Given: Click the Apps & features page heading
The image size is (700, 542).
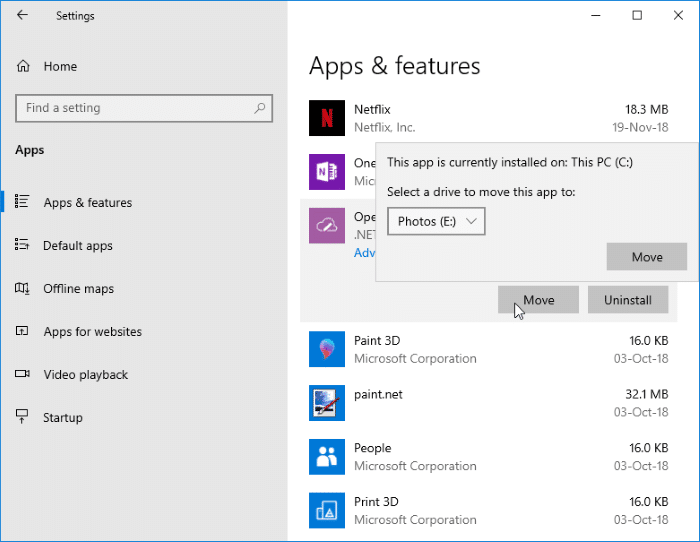Looking at the screenshot, I should [x=395, y=66].
